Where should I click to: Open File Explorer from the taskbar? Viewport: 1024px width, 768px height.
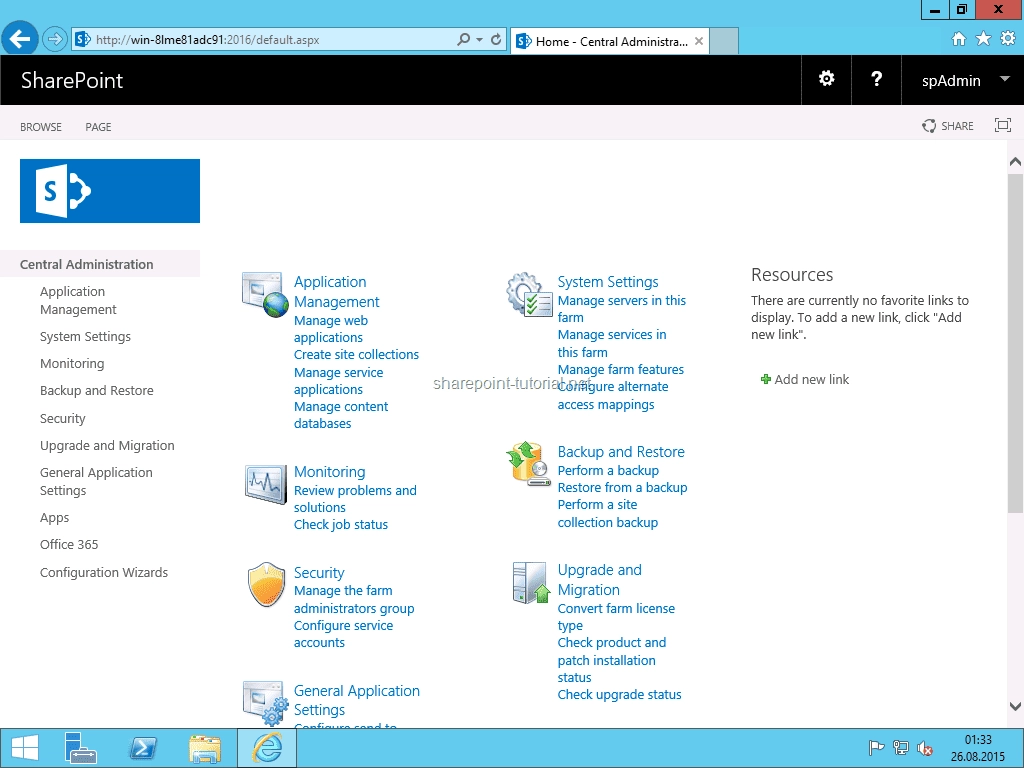point(205,748)
